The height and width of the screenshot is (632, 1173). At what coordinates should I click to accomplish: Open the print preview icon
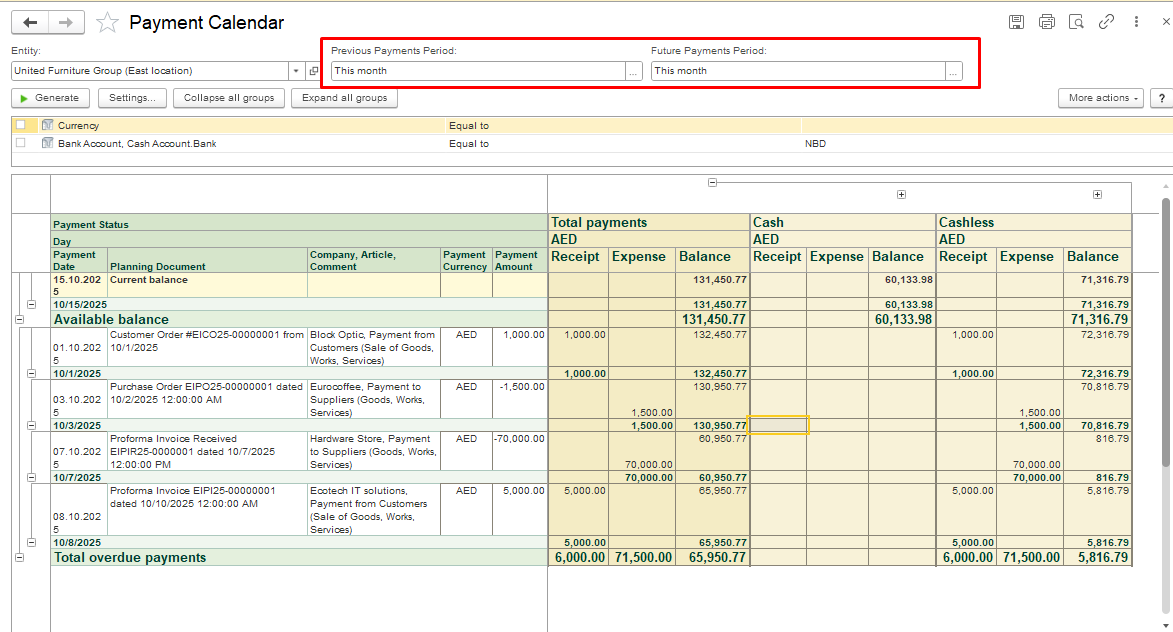(1076, 22)
